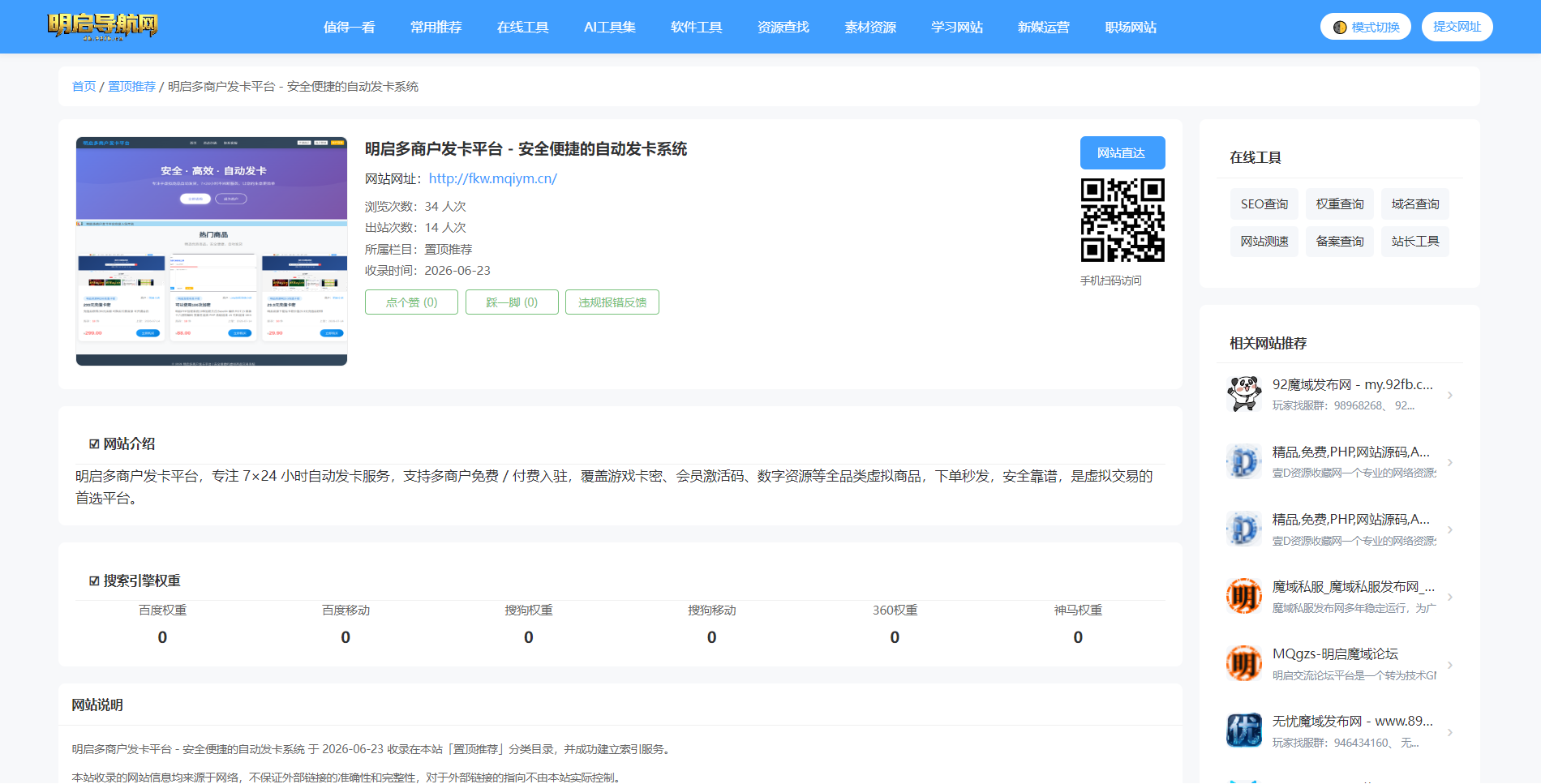Image resolution: width=1541 pixels, height=784 pixels.
Task: Open the SEO查询 tool
Action: coord(1264,203)
